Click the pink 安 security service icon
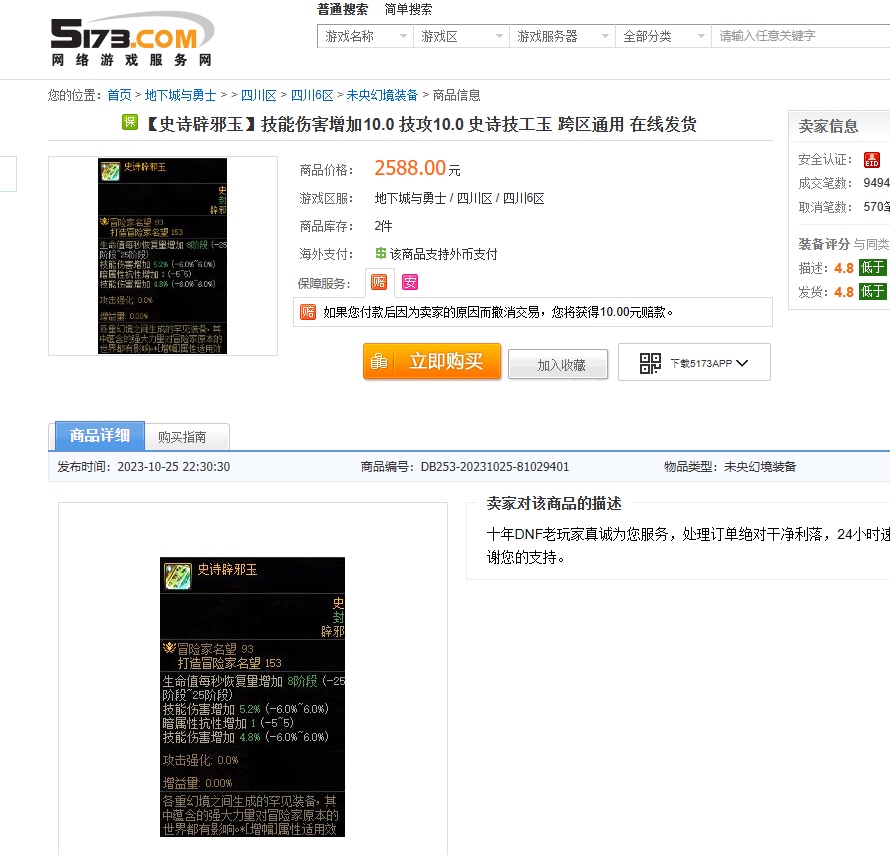Screen dimensions: 890x855 [410, 282]
